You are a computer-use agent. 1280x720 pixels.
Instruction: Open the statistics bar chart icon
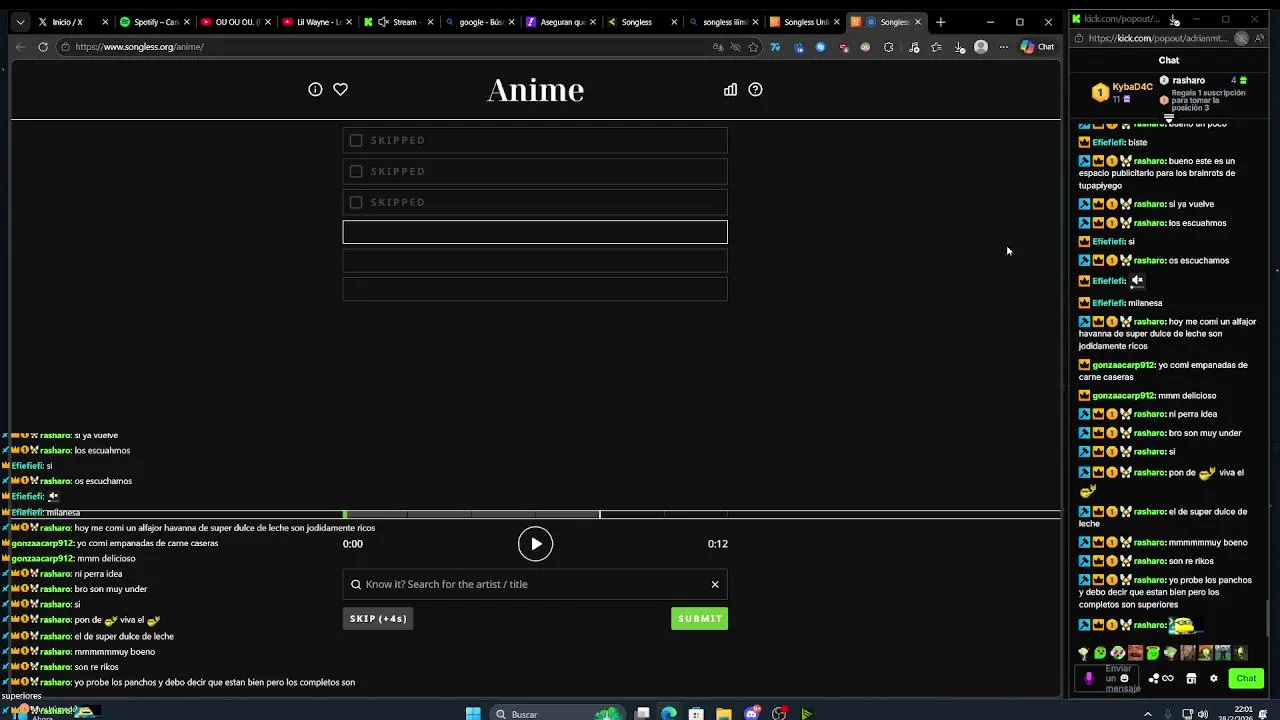[730, 89]
